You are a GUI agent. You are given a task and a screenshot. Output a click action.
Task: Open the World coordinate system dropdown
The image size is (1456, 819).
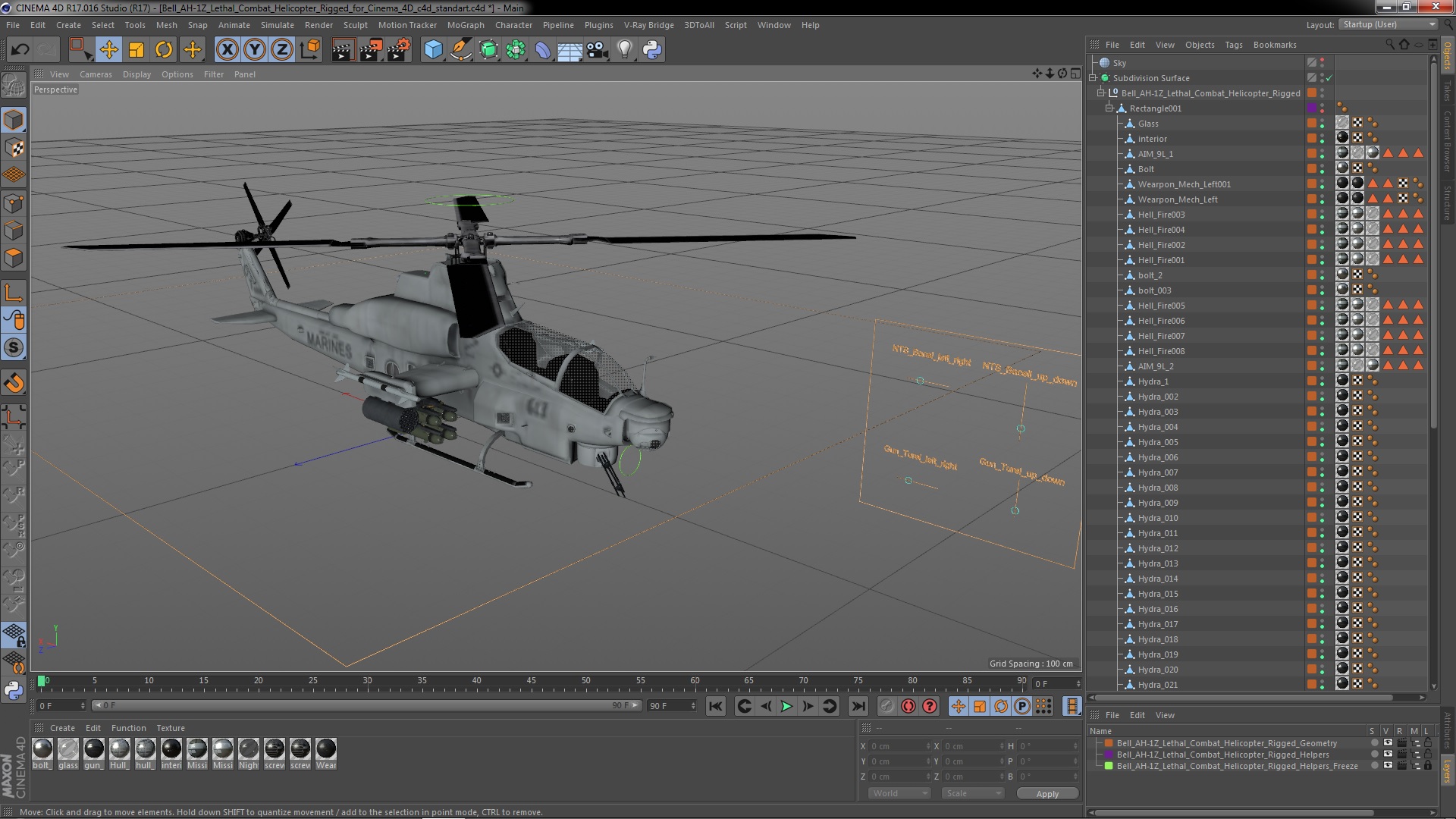[x=899, y=793]
